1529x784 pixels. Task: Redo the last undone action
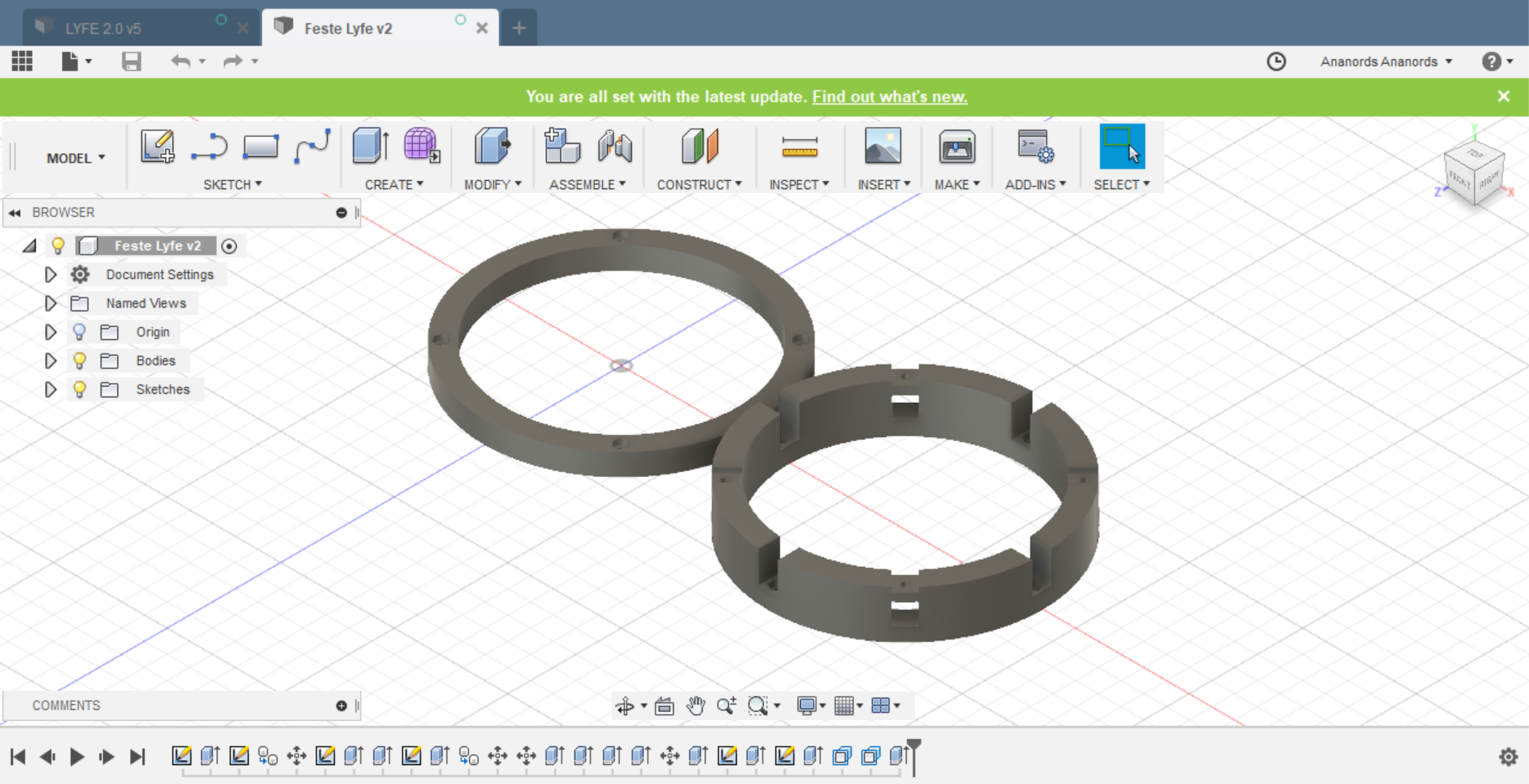(233, 61)
